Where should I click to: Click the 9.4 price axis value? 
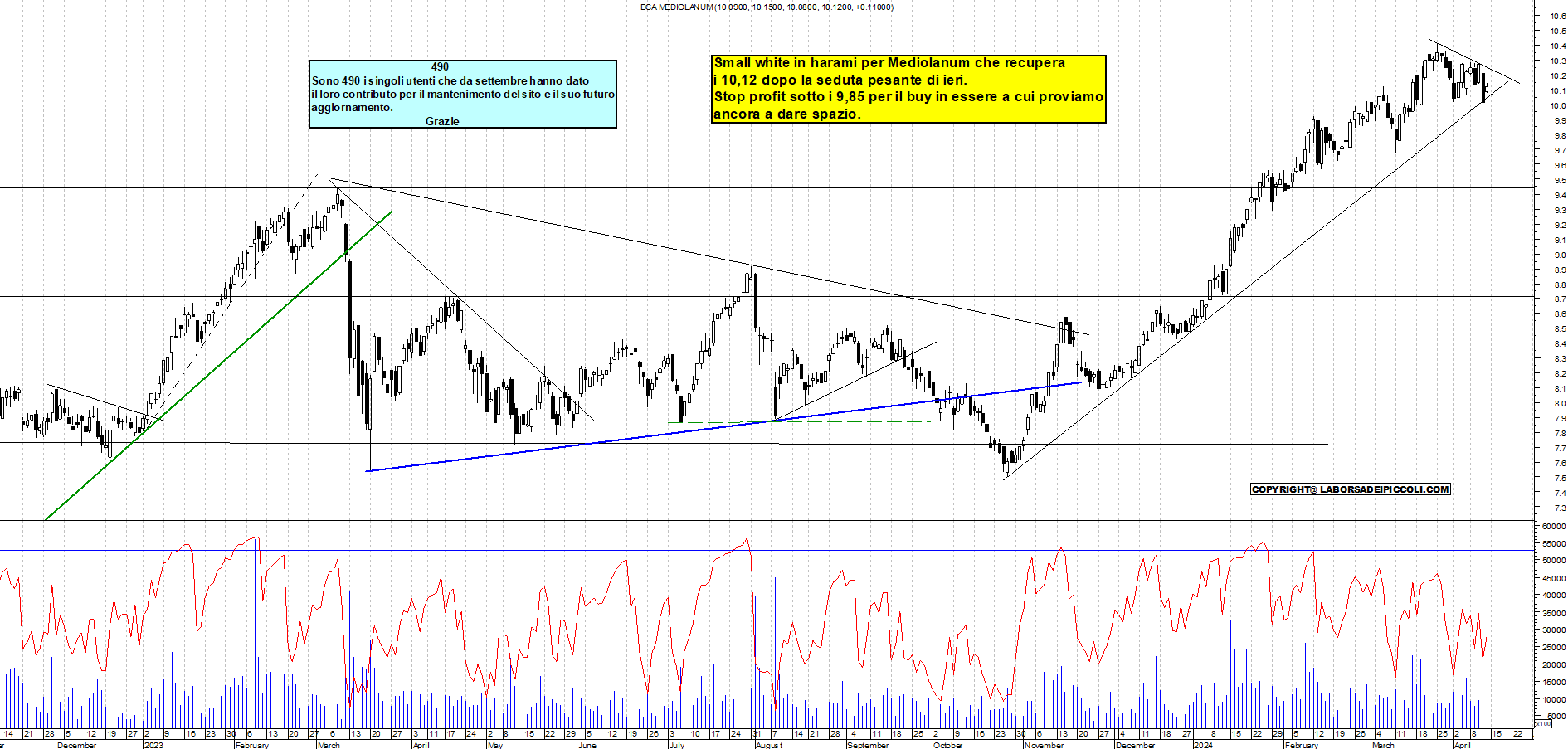1560,195
